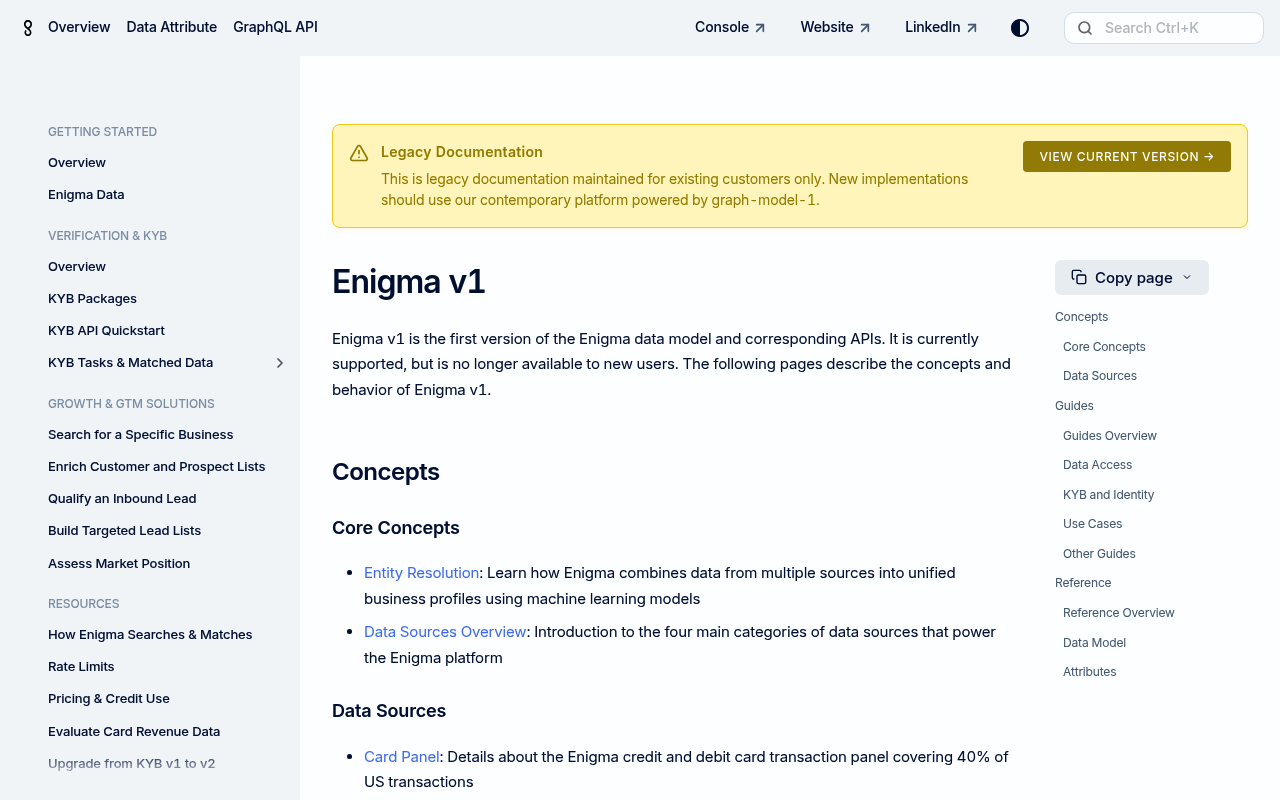Open KYB Tasks & Matched Data item
This screenshot has height=800, width=1280.
[130, 363]
